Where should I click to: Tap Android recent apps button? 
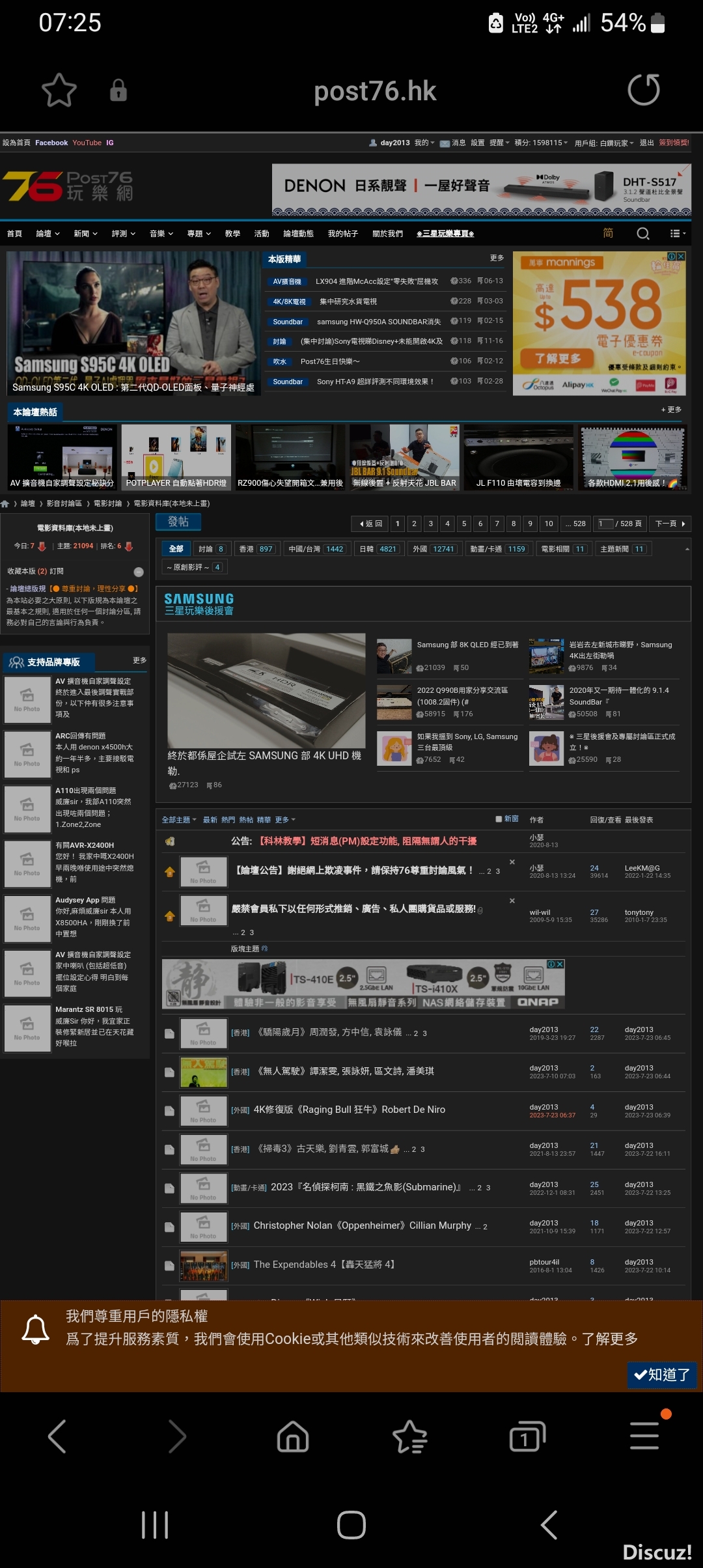click(x=155, y=1525)
